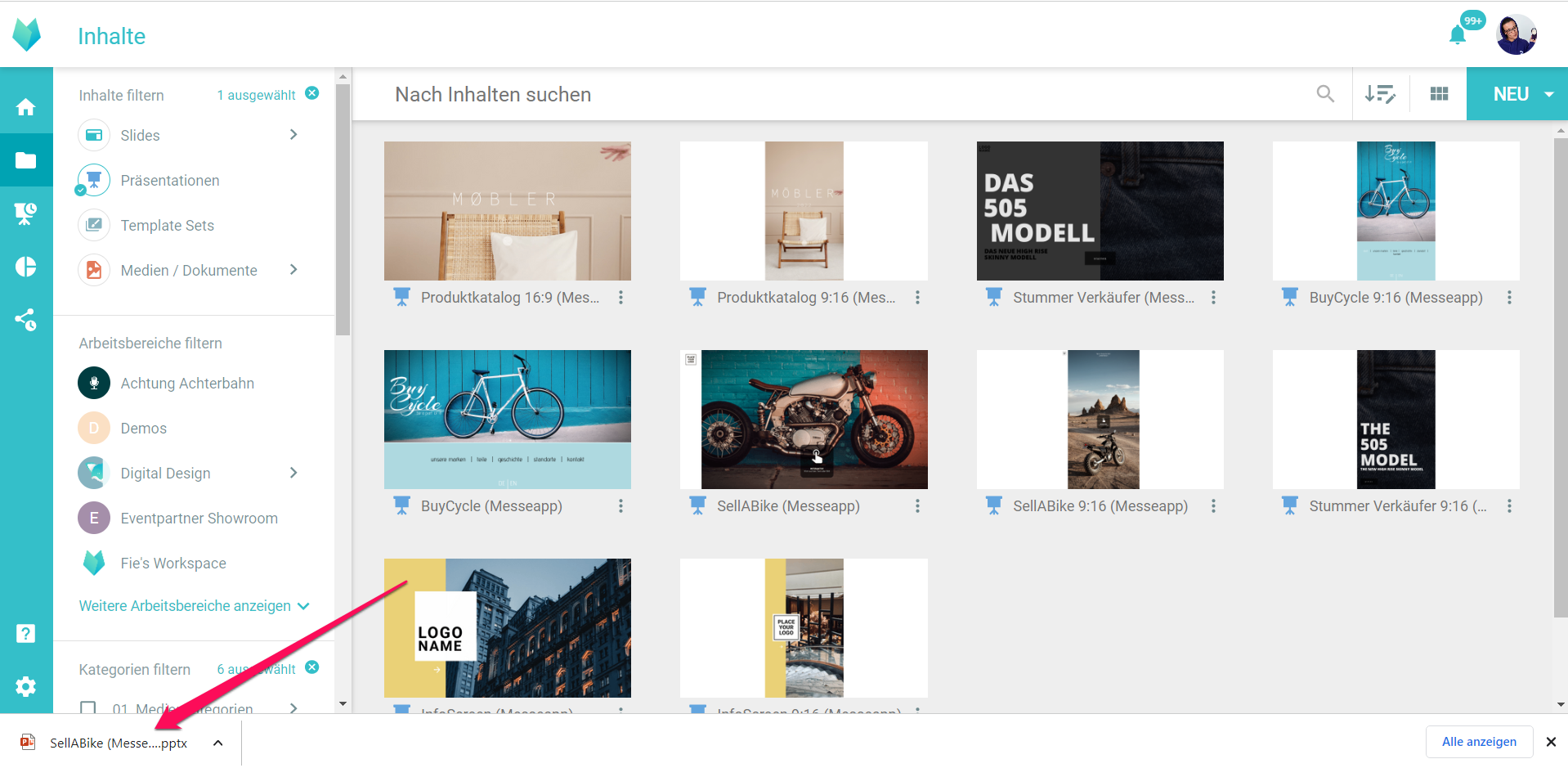This screenshot has width=1568, height=768.
Task: Open the home section in sidebar
Action: tap(26, 107)
